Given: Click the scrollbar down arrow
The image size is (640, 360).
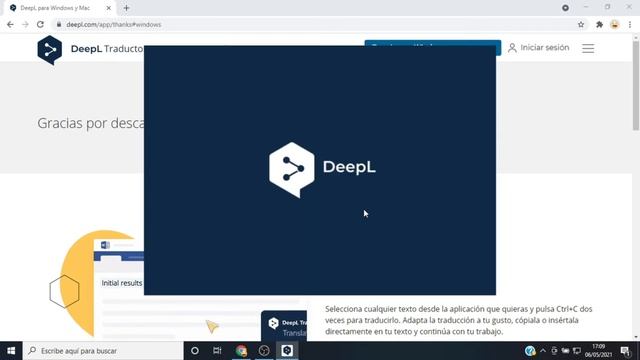Looking at the screenshot, I should 636,337.
